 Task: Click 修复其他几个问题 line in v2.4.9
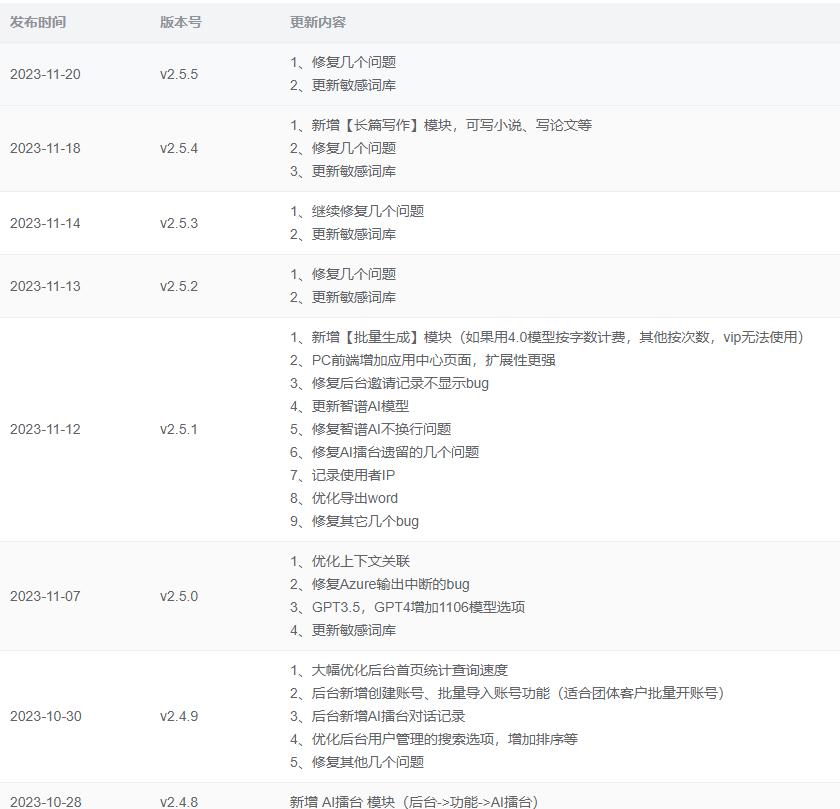(x=357, y=762)
